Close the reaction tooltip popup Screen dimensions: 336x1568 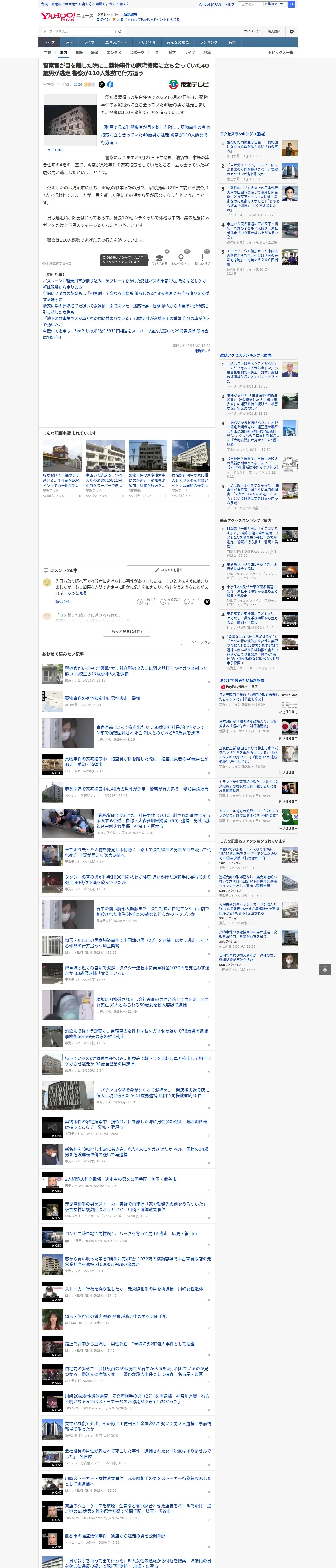(145, 257)
